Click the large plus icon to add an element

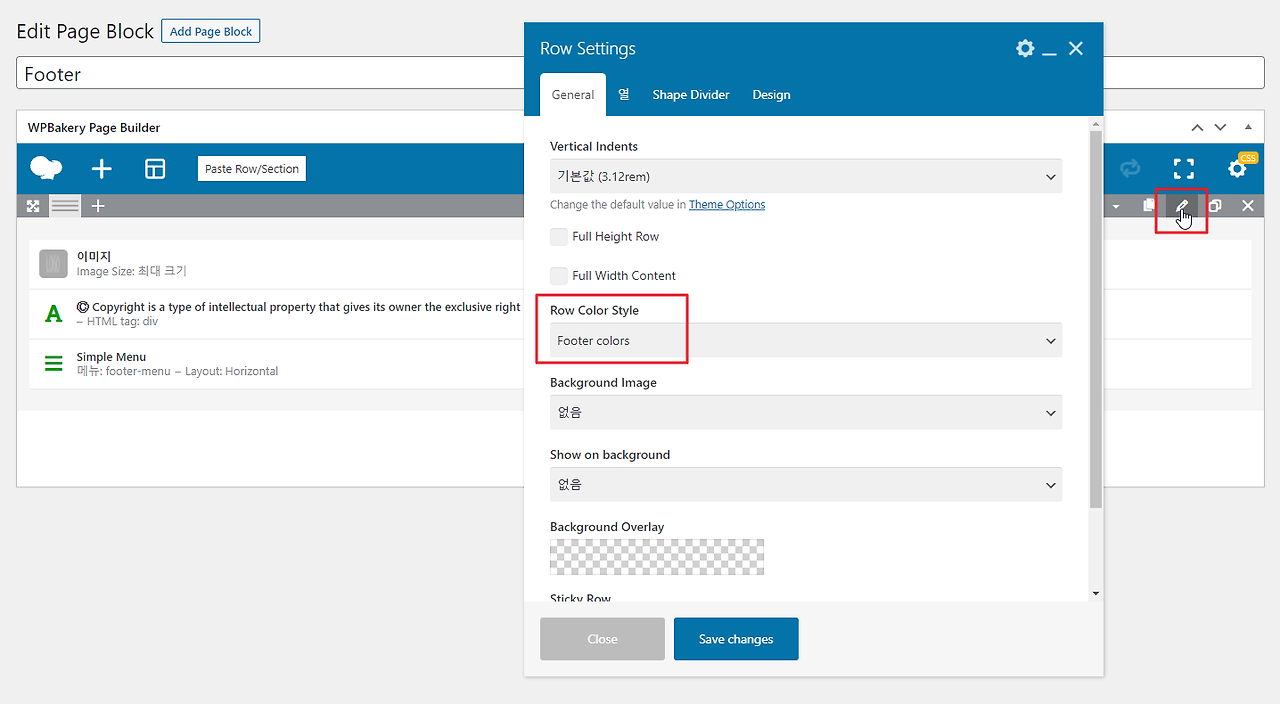click(x=101, y=169)
